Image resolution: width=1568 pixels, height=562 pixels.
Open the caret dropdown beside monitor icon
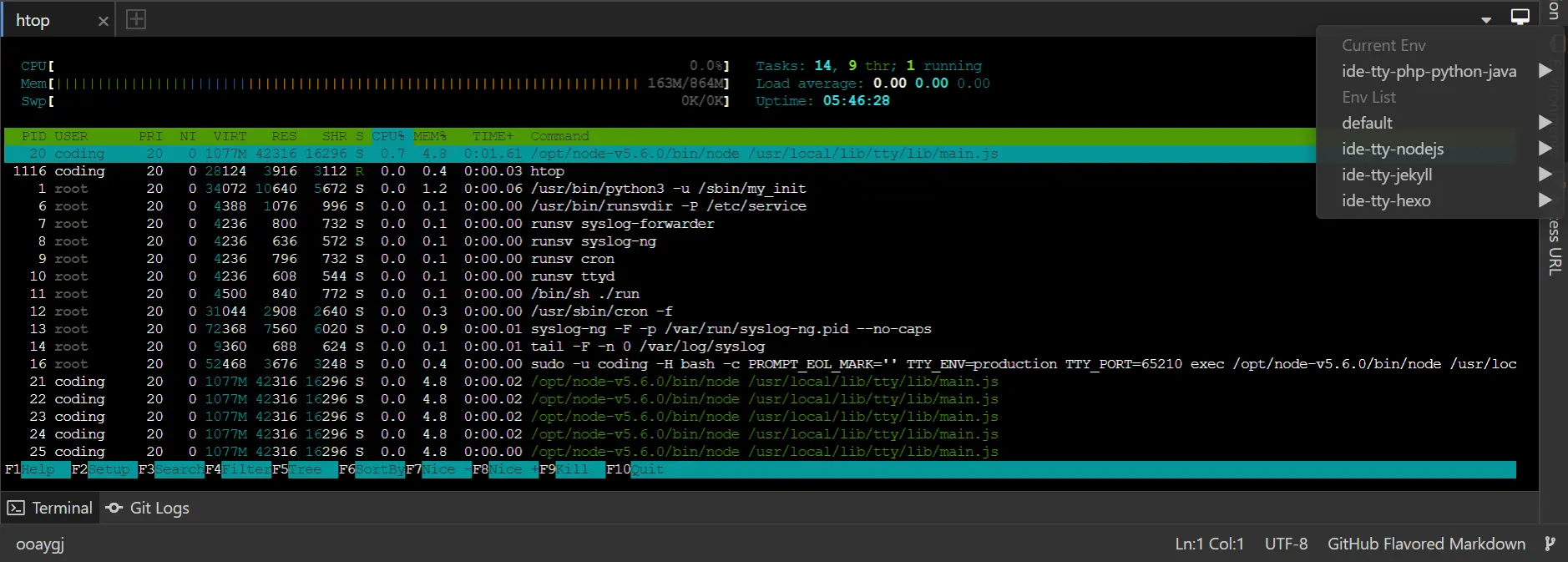[1486, 20]
